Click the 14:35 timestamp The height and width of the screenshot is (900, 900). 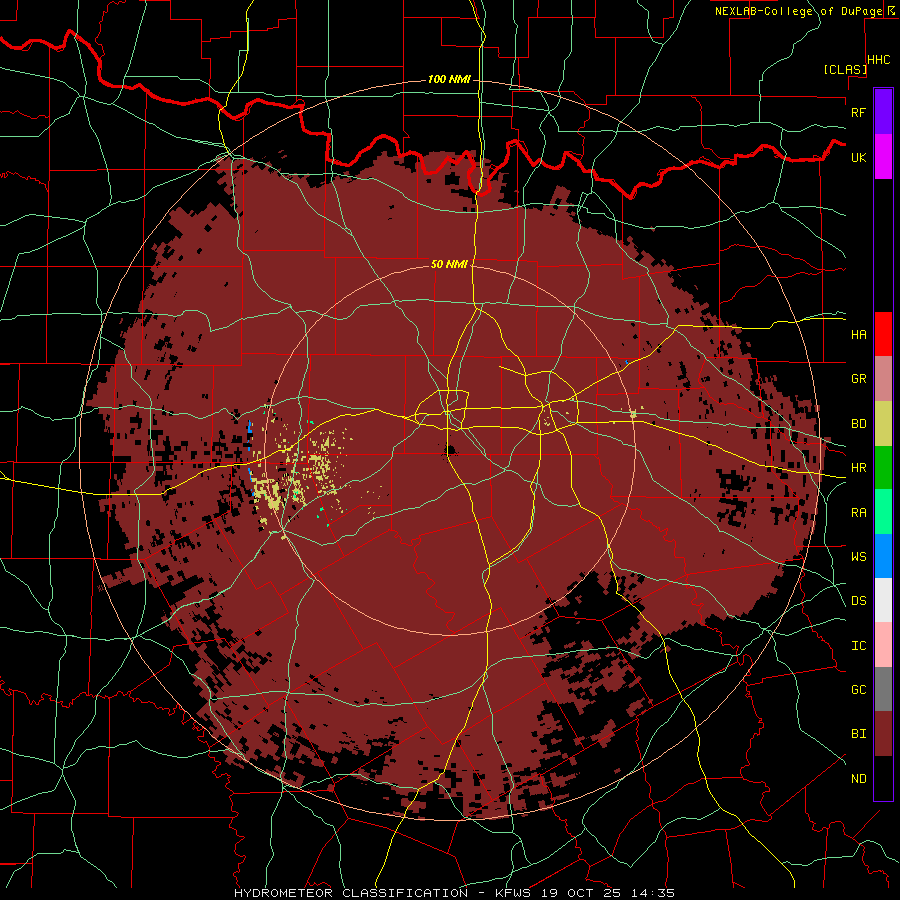(x=655, y=893)
